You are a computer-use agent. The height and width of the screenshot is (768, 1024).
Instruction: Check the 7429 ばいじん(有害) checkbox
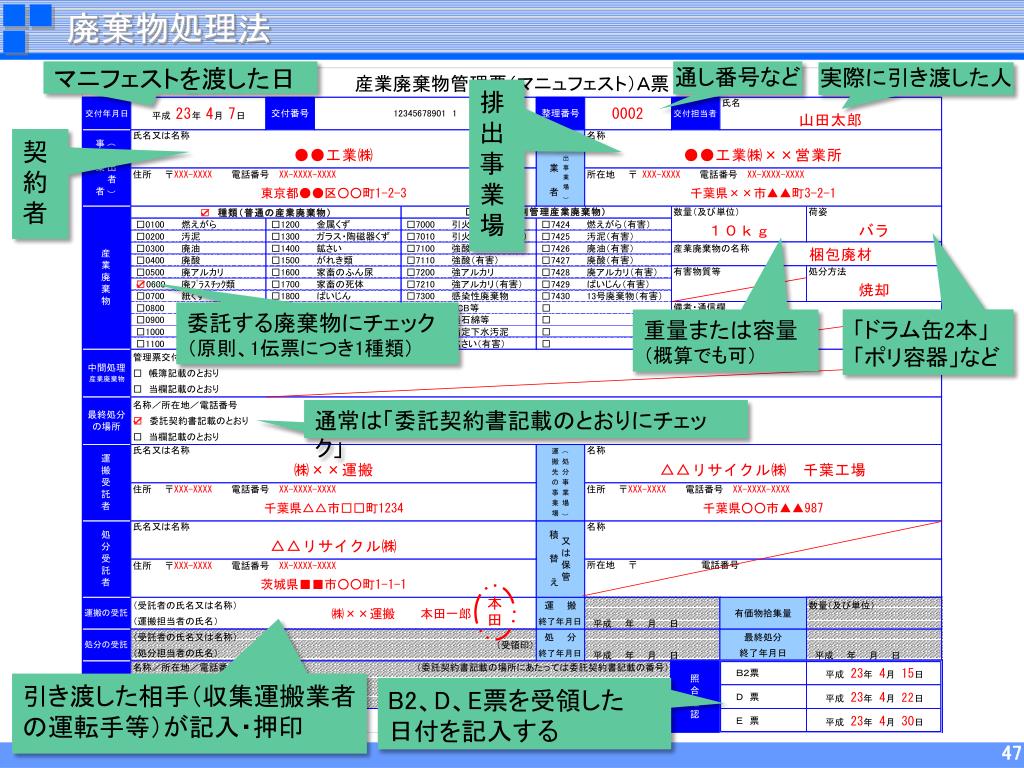[546, 285]
